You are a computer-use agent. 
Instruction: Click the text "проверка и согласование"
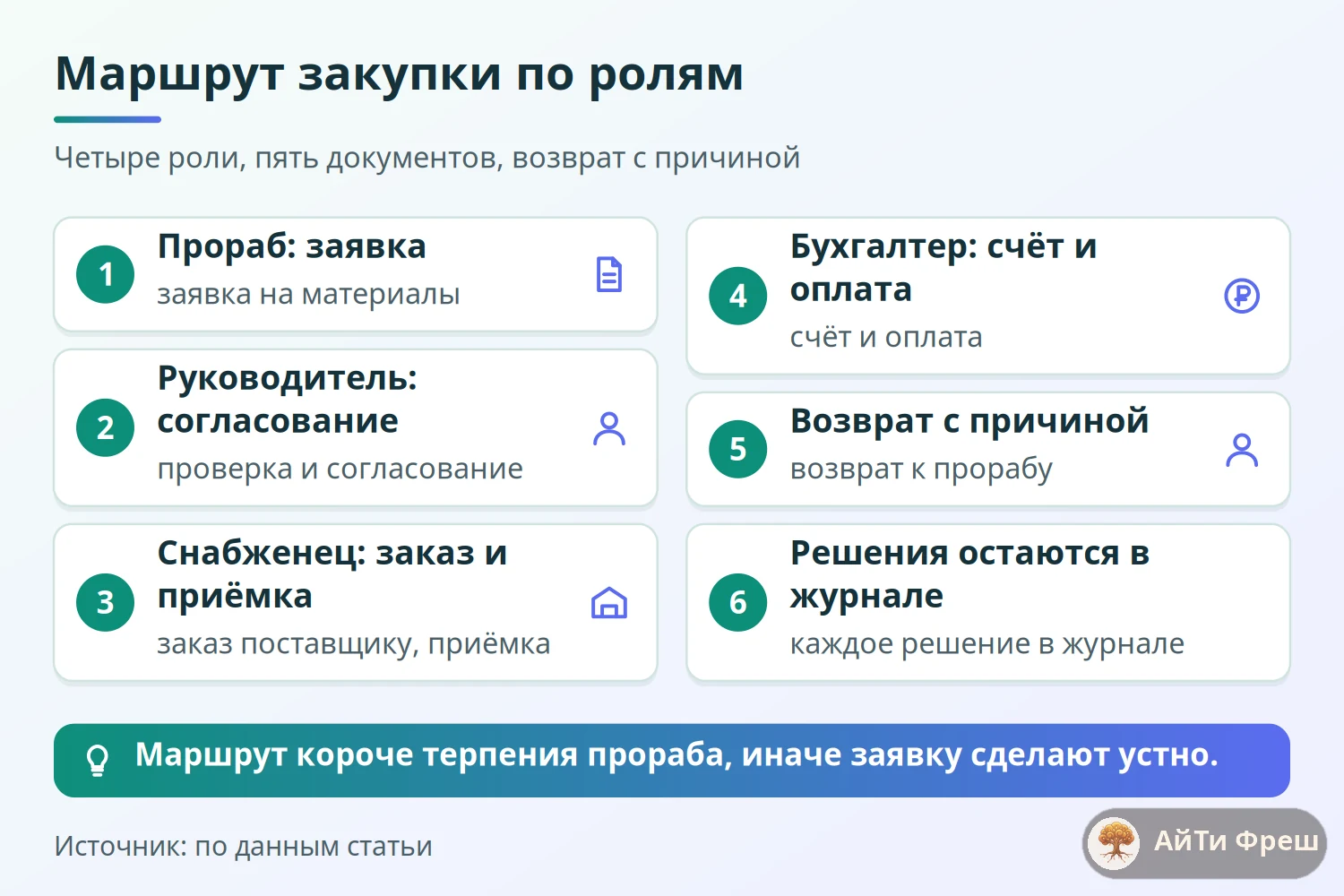pos(340,470)
